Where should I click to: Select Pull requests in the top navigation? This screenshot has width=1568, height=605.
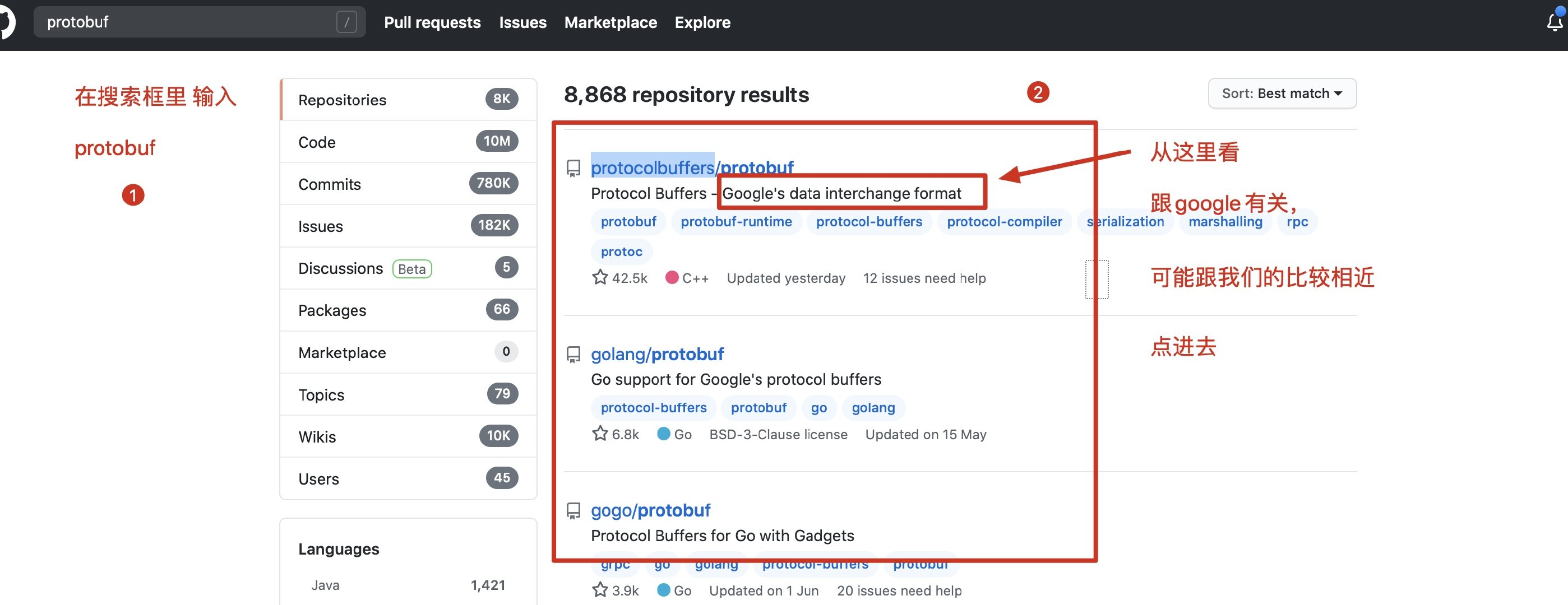point(432,22)
